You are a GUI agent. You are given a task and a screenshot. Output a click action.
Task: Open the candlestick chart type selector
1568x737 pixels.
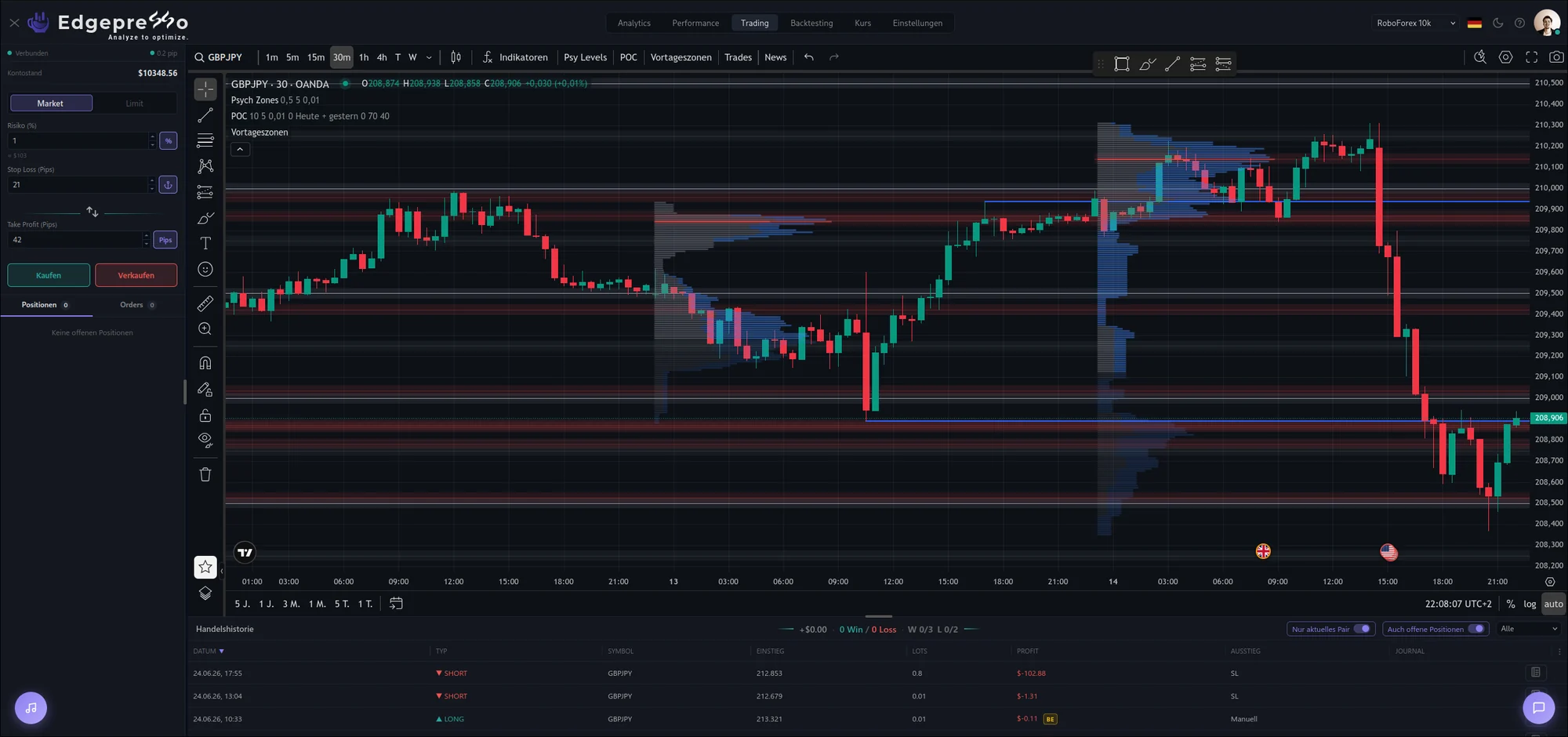[x=456, y=57]
